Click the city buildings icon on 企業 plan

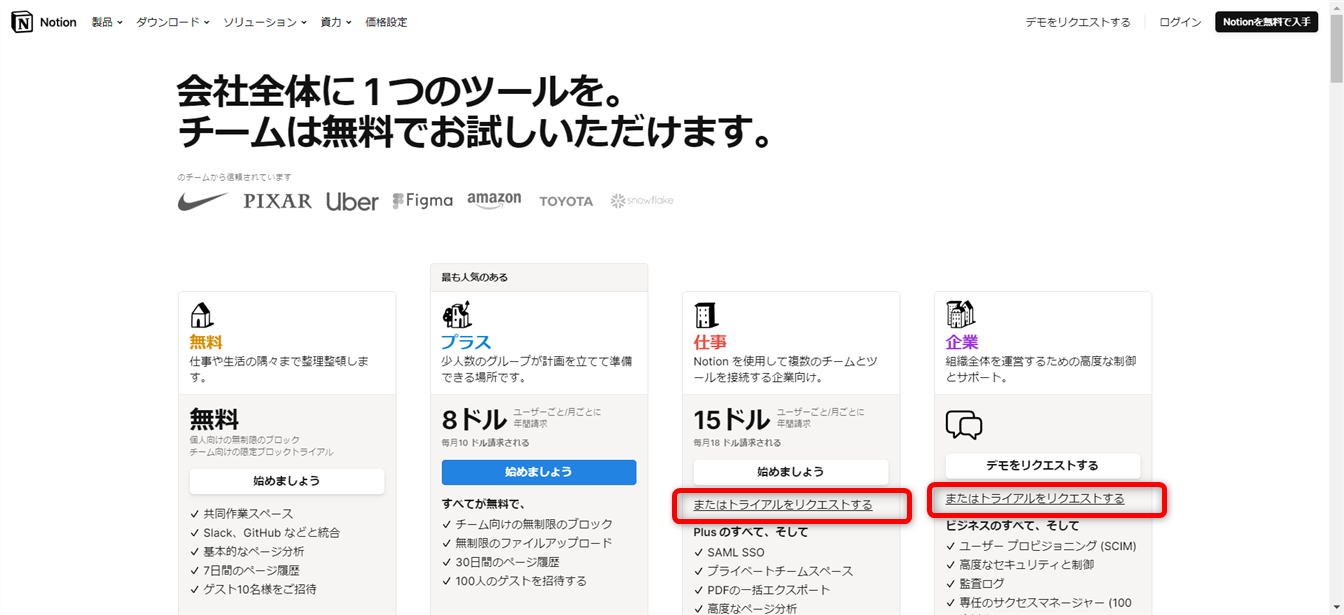point(960,315)
